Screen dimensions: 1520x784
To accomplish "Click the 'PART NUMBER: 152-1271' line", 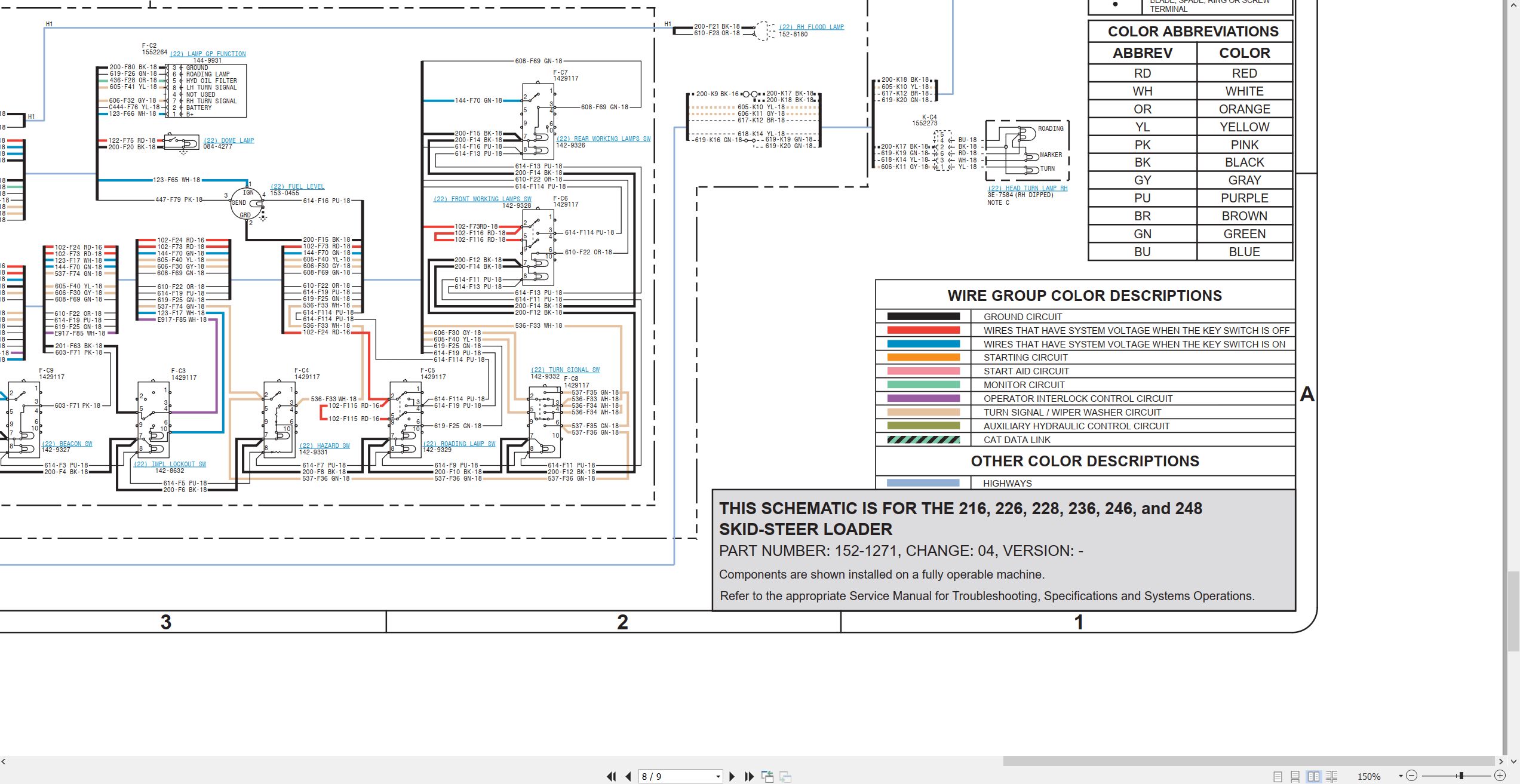I will [901, 551].
